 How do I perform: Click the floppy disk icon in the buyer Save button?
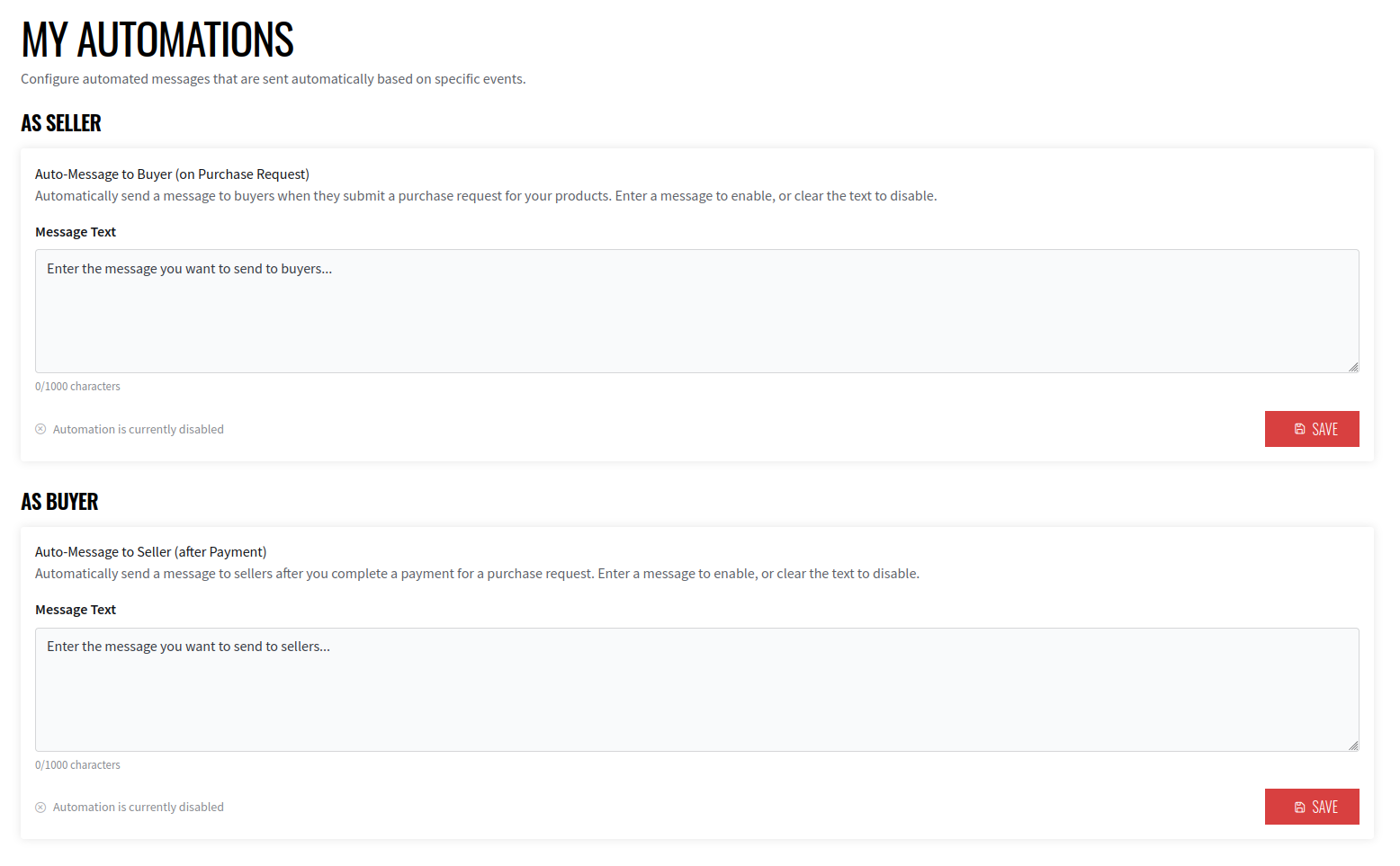1299,808
